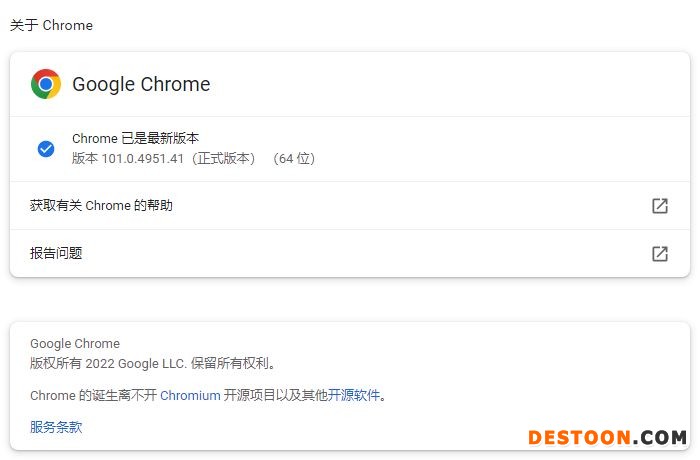Image resolution: width=700 pixels, height=460 pixels.
Task: Click the (64 位) architecture label
Action: (293, 158)
